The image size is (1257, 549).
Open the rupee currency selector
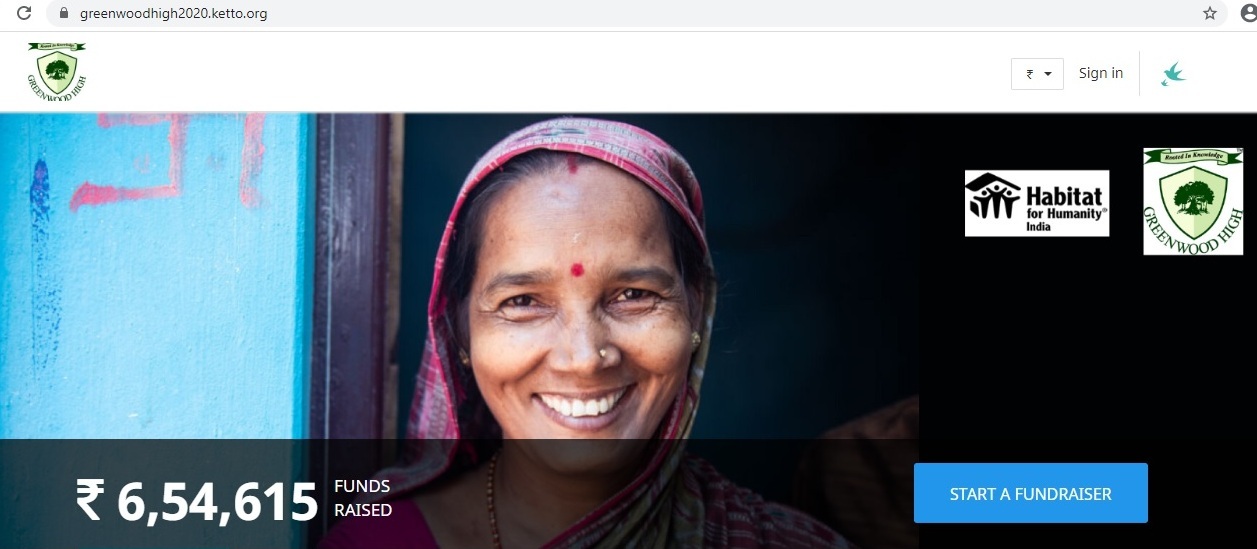1037,74
